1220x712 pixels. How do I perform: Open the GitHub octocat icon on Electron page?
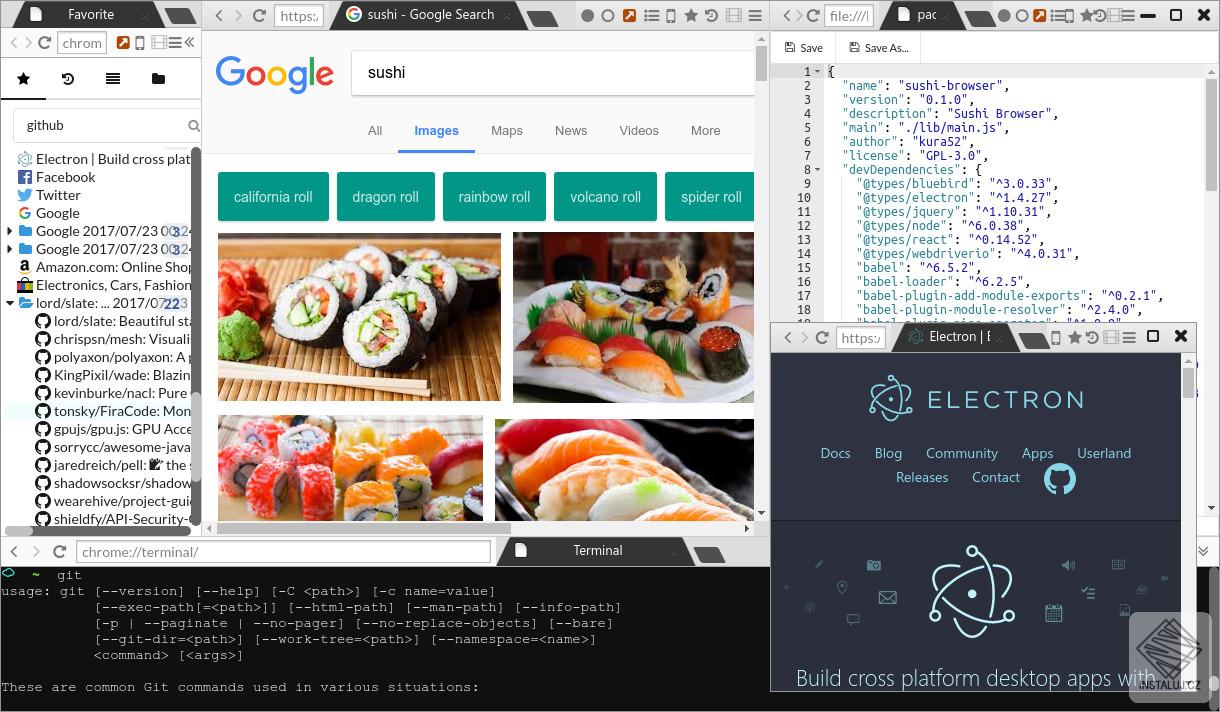(1060, 479)
